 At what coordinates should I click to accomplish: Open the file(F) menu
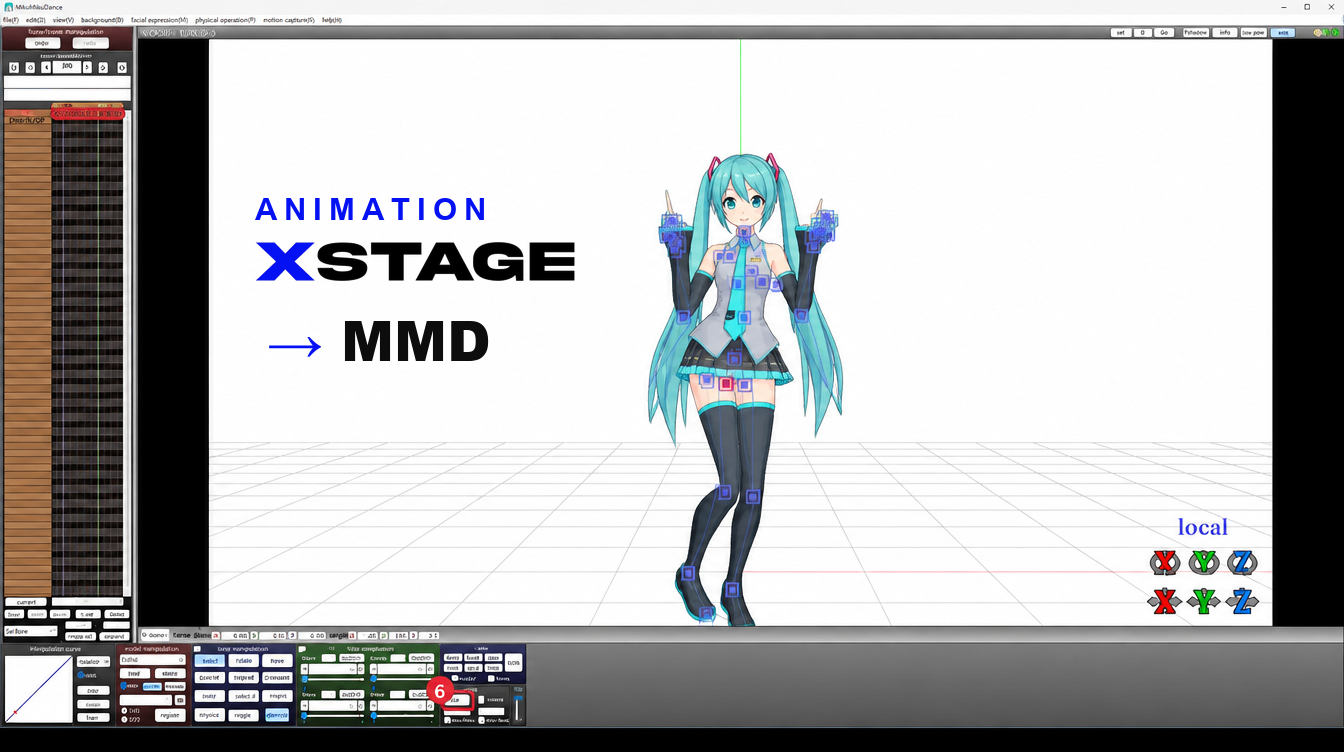pyautogui.click(x=11, y=20)
